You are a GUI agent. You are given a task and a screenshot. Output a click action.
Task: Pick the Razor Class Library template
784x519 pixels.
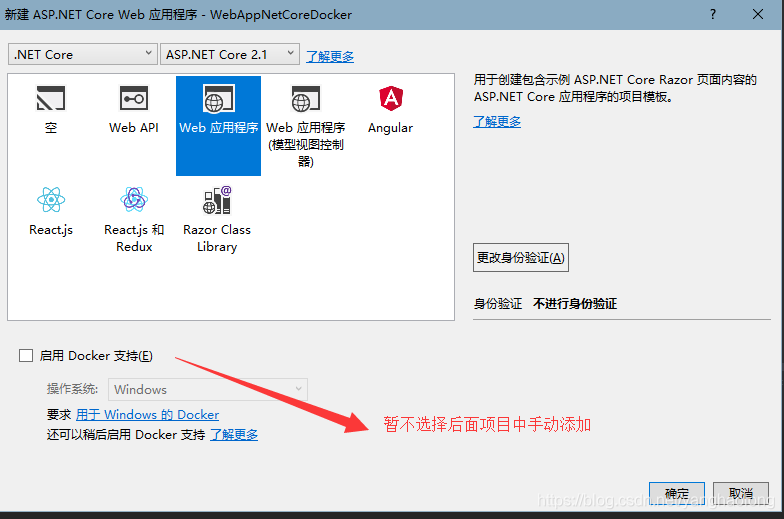point(217,219)
